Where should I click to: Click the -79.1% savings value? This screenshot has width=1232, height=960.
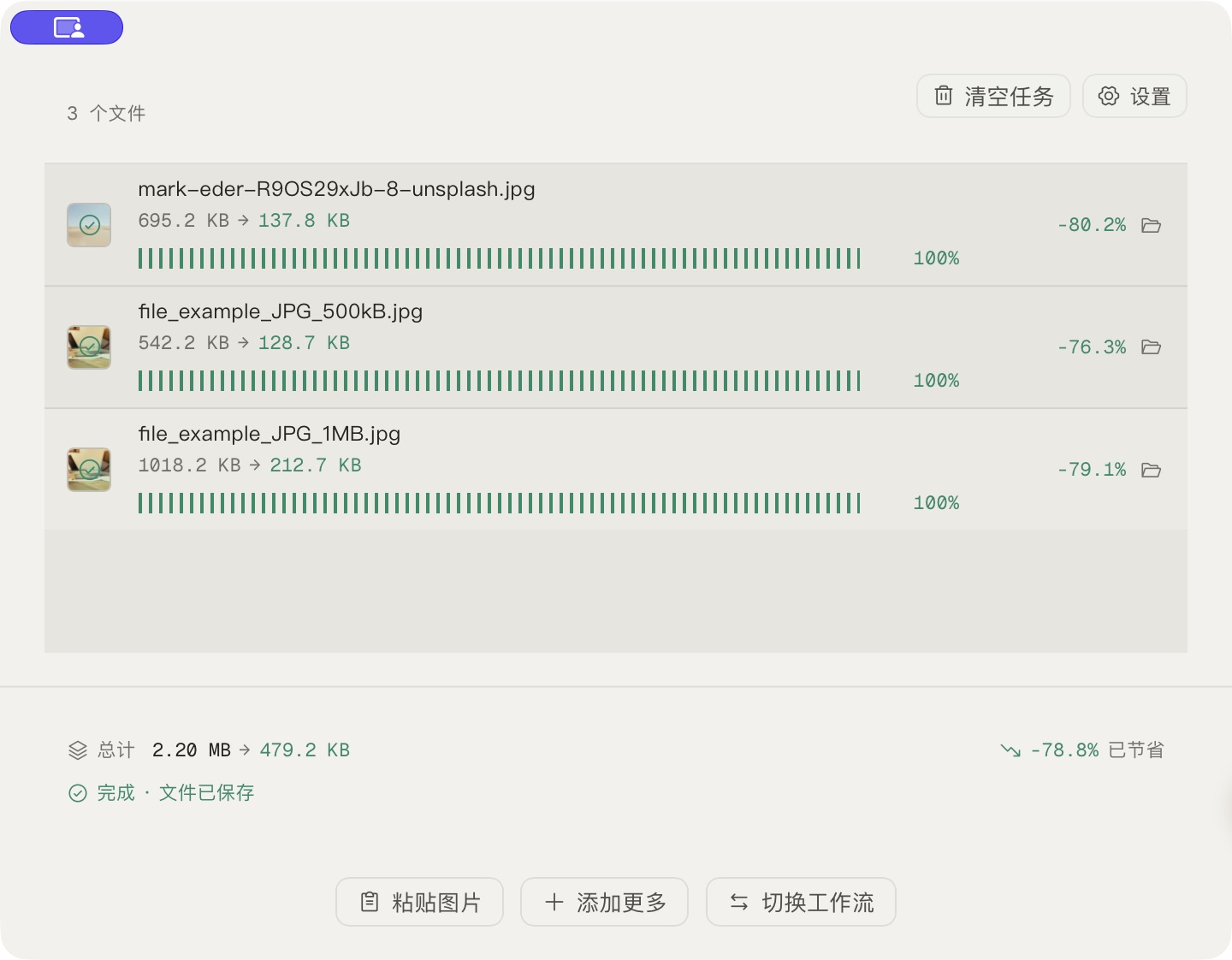point(1092,470)
